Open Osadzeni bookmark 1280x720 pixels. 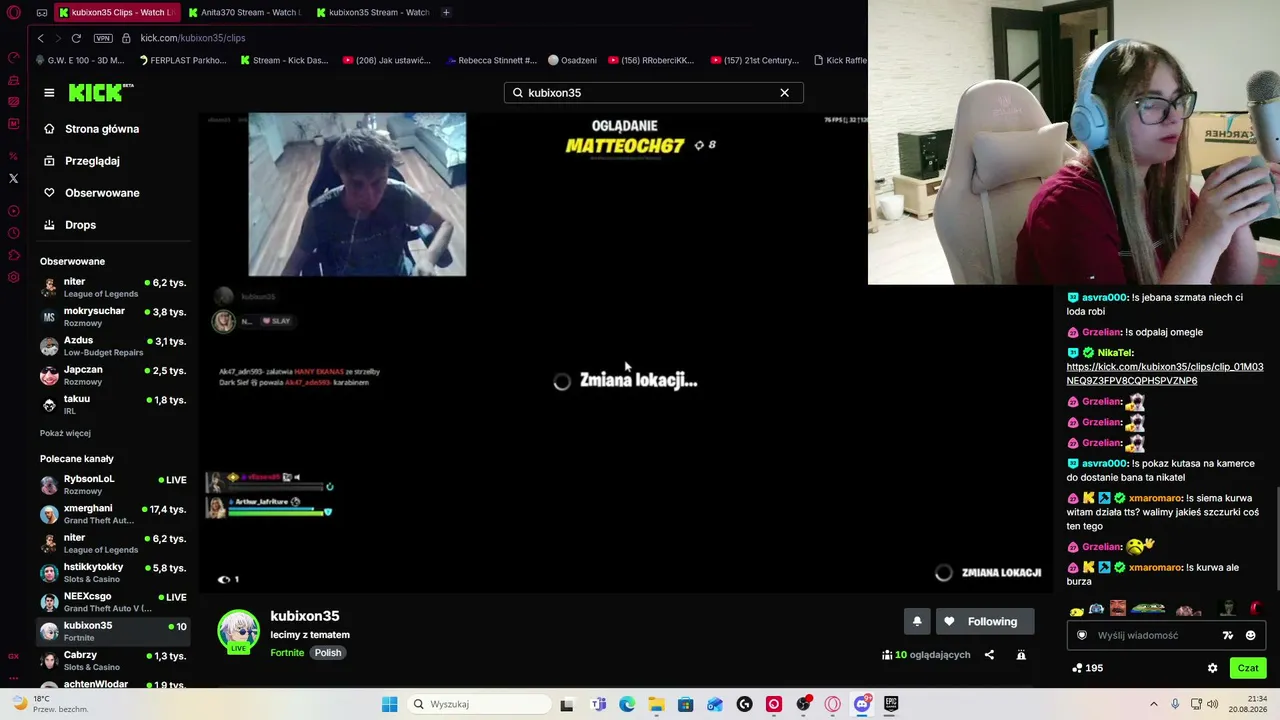tap(572, 60)
